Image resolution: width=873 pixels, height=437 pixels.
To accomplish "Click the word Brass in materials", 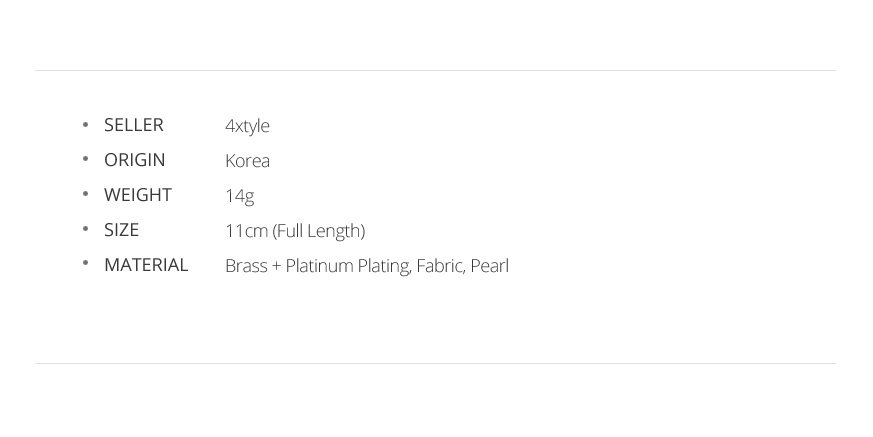I will tap(247, 266).
